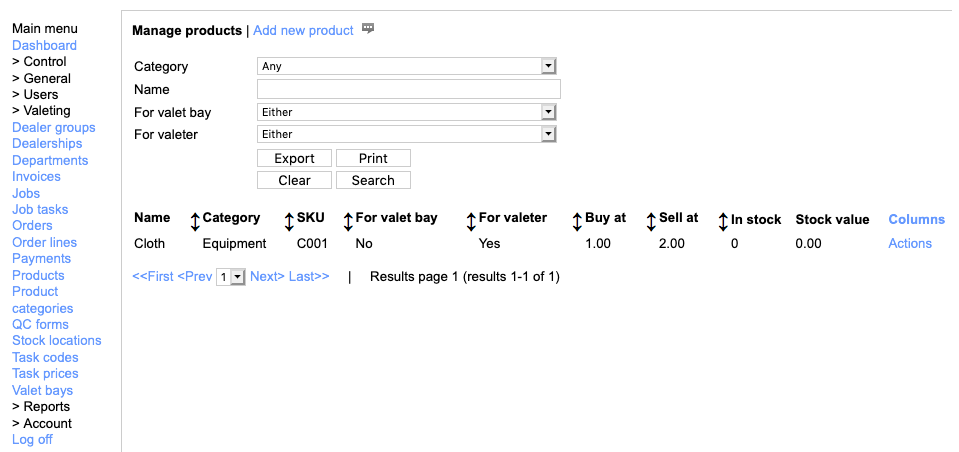959x452 pixels.
Task: Sort by For valet bay arrow icon
Action: tap(471, 223)
